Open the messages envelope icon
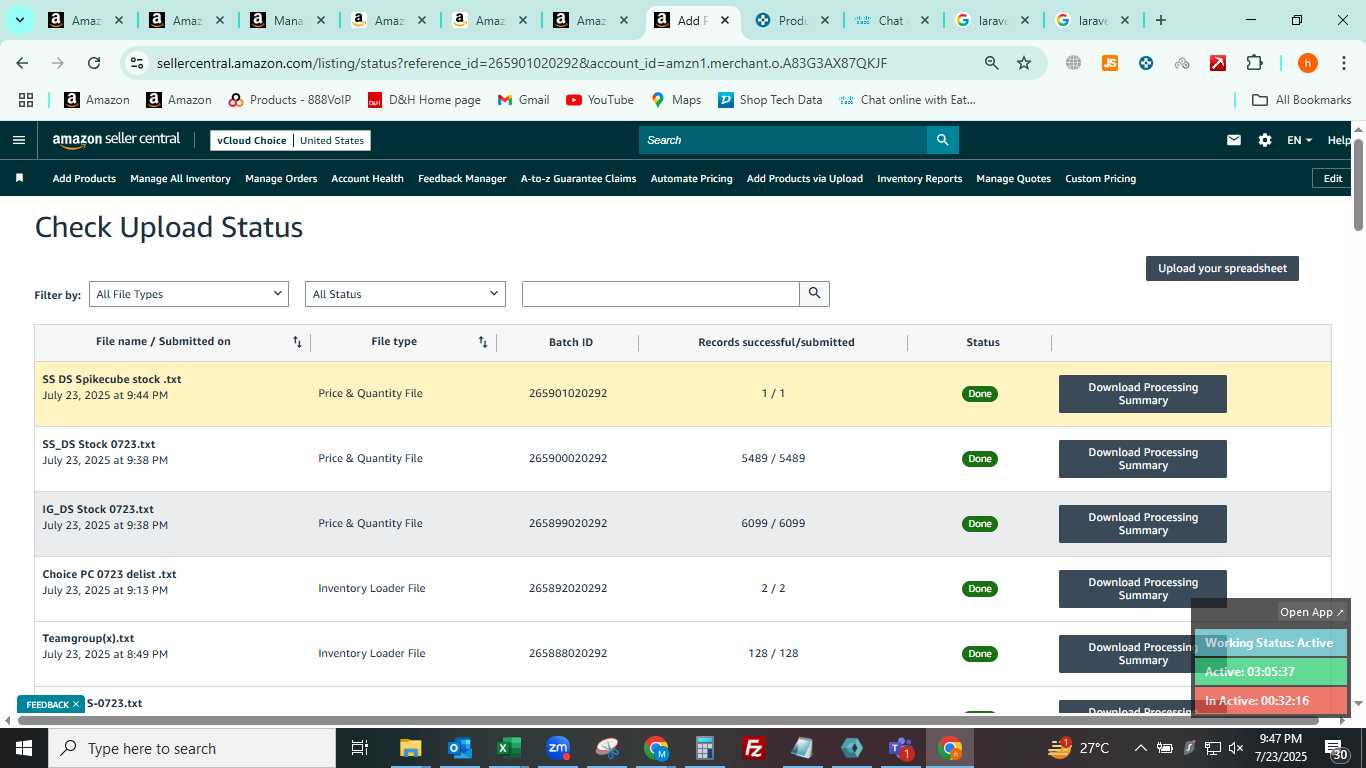Screen dimensions: 1366x768 coord(1234,140)
